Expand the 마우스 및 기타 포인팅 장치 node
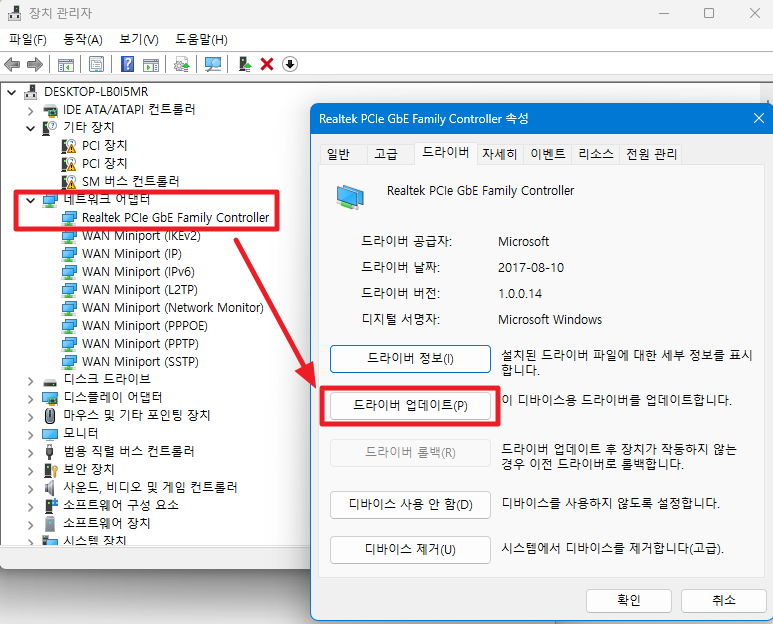Viewport: 773px width, 624px height. (31, 417)
